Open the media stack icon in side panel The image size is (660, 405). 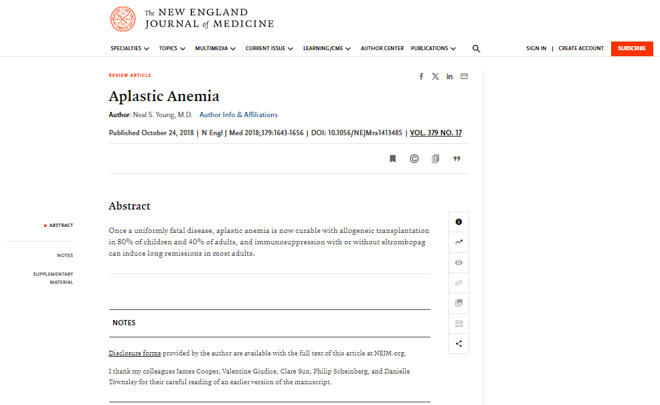[459, 303]
